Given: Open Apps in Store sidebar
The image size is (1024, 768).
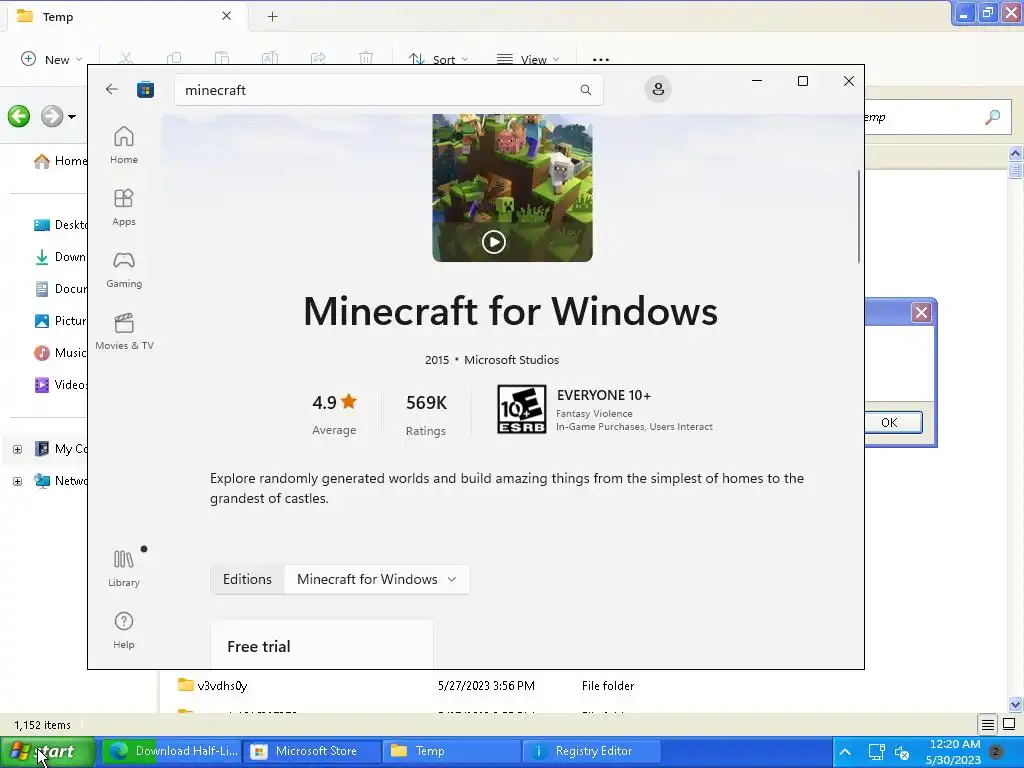Looking at the screenshot, I should 124,207.
